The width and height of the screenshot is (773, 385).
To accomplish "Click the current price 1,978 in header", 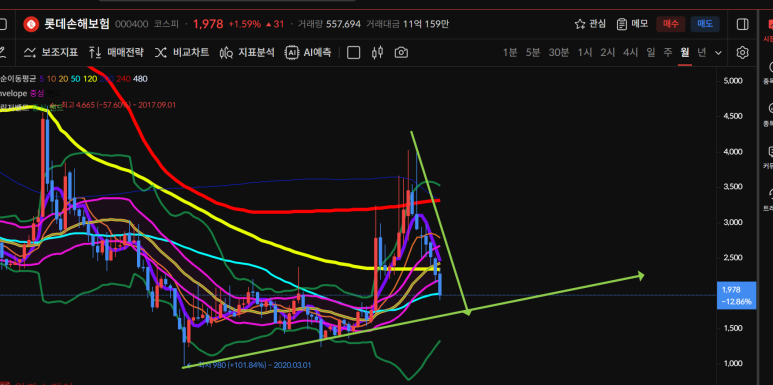I will (208, 24).
